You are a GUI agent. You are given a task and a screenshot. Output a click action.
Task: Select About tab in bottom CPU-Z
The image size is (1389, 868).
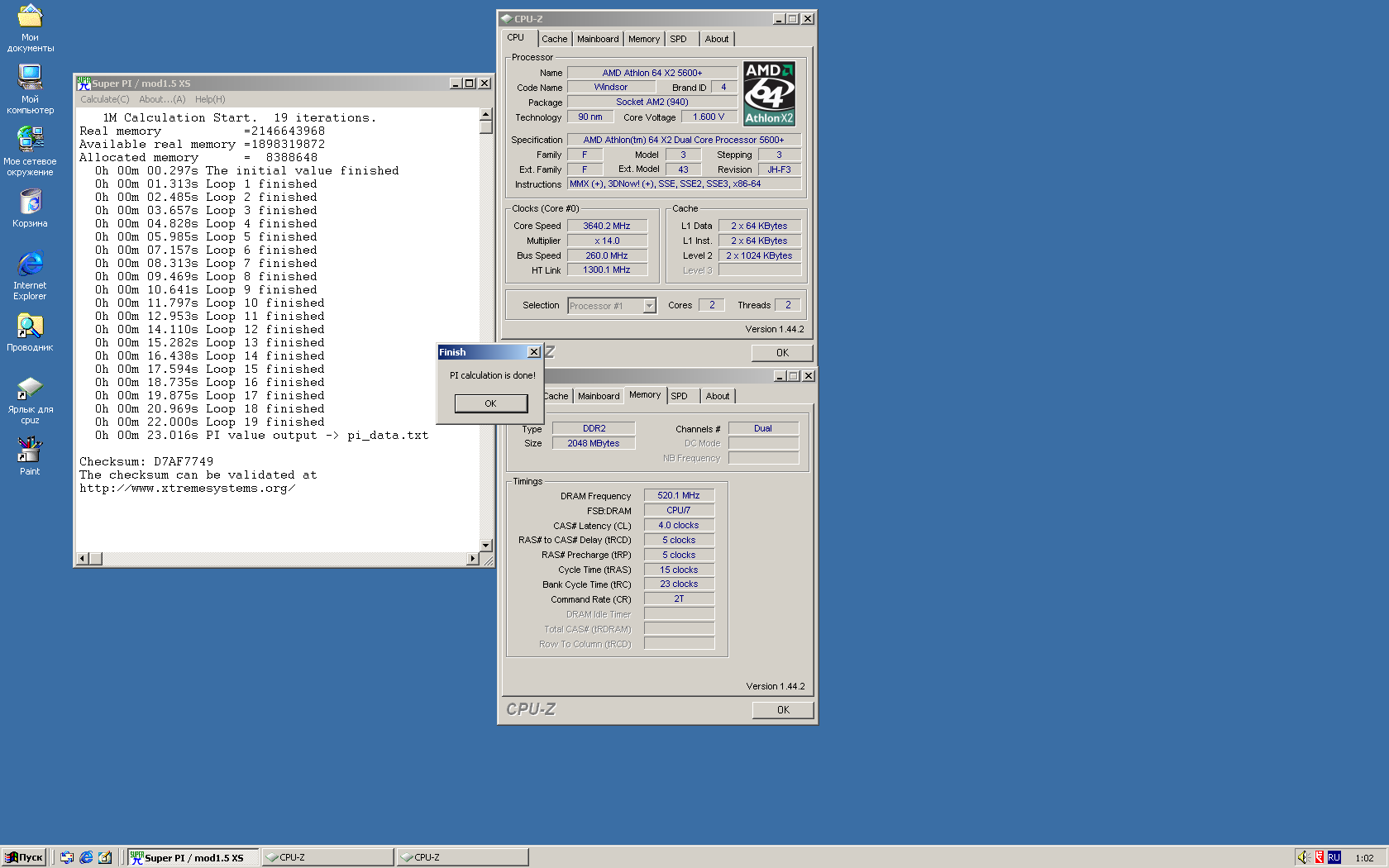718,396
